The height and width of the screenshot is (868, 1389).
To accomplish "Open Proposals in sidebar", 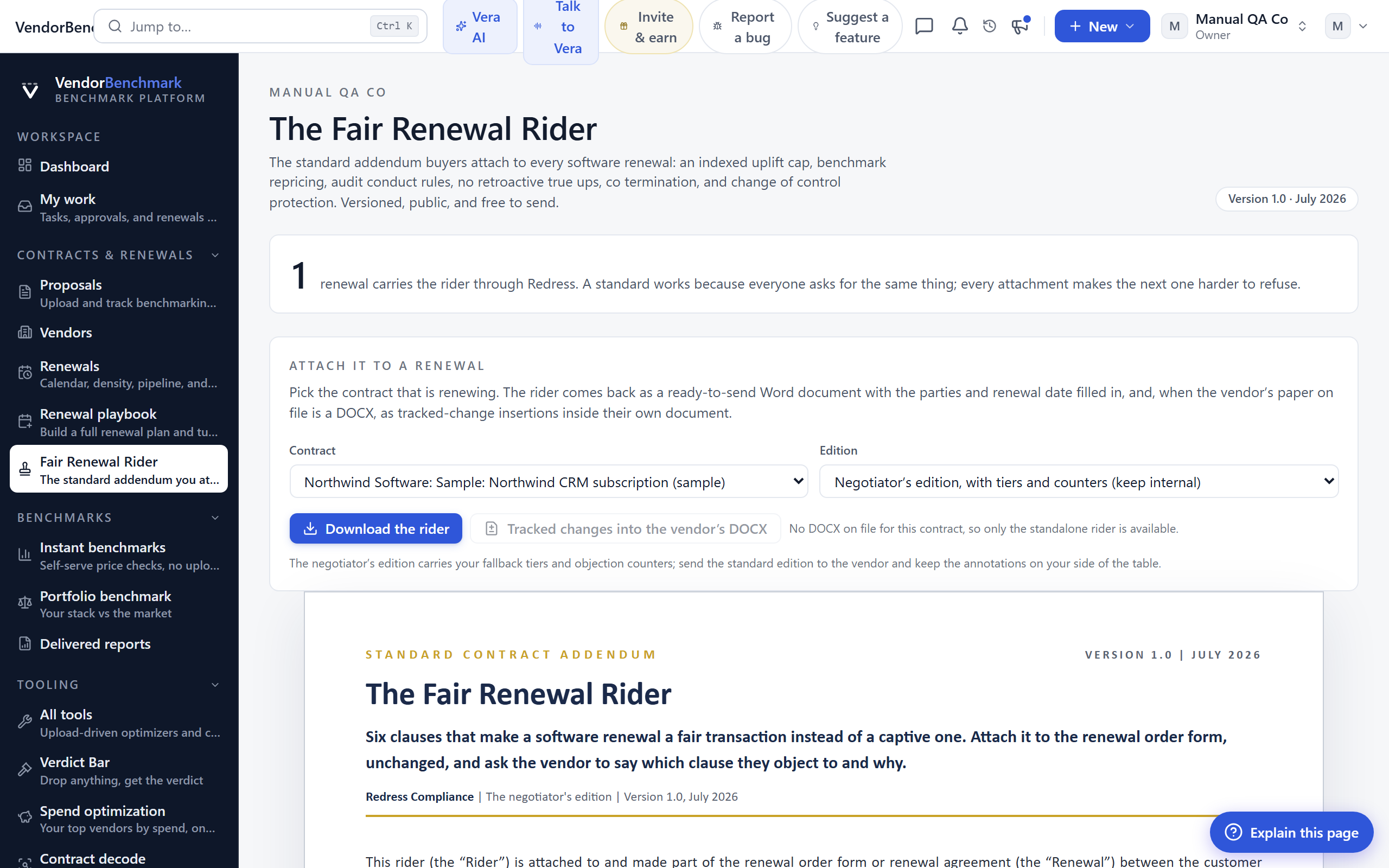I will coord(119,293).
